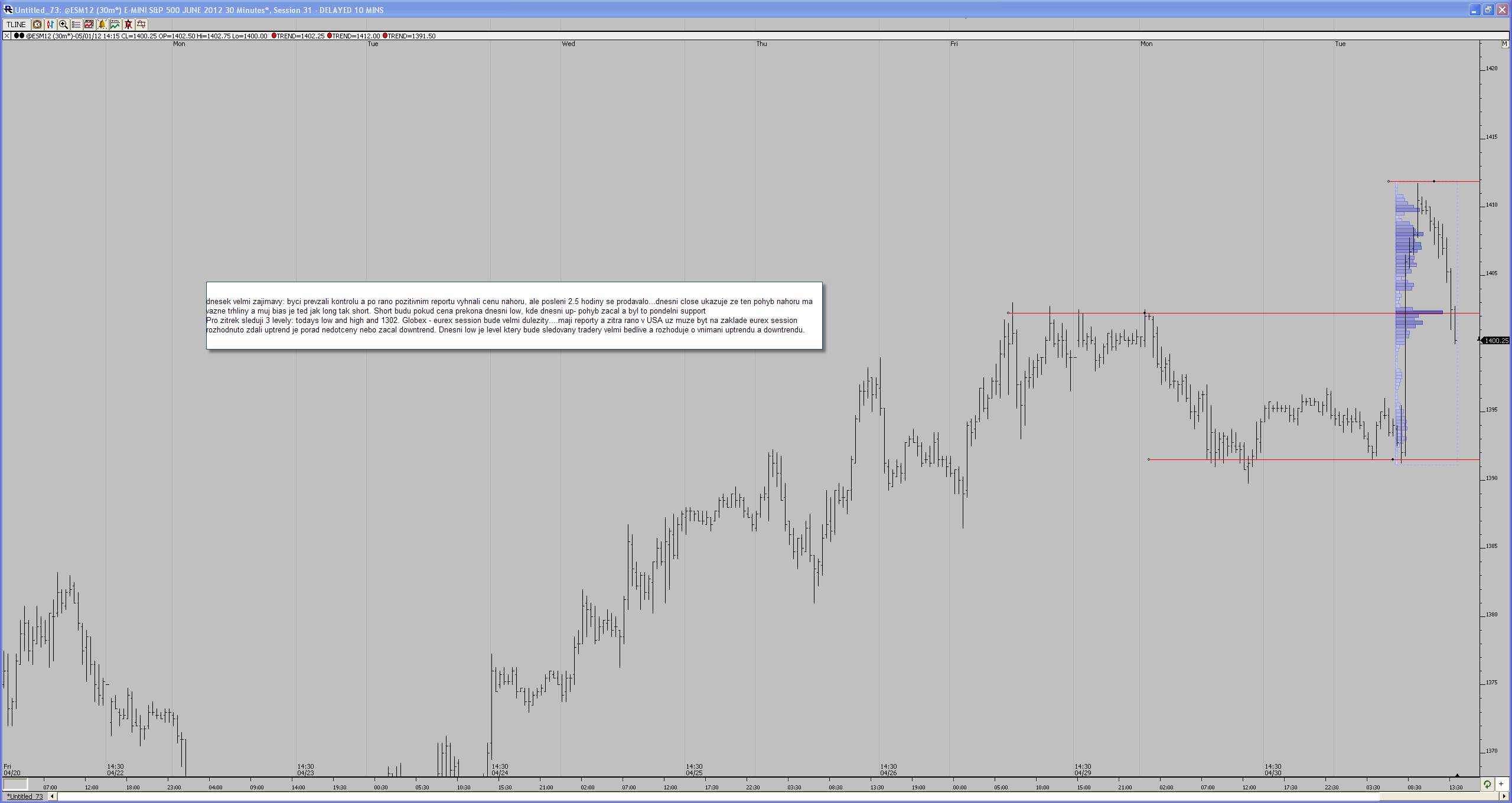Toggle the TREND=1391.50 red marker

coord(385,36)
